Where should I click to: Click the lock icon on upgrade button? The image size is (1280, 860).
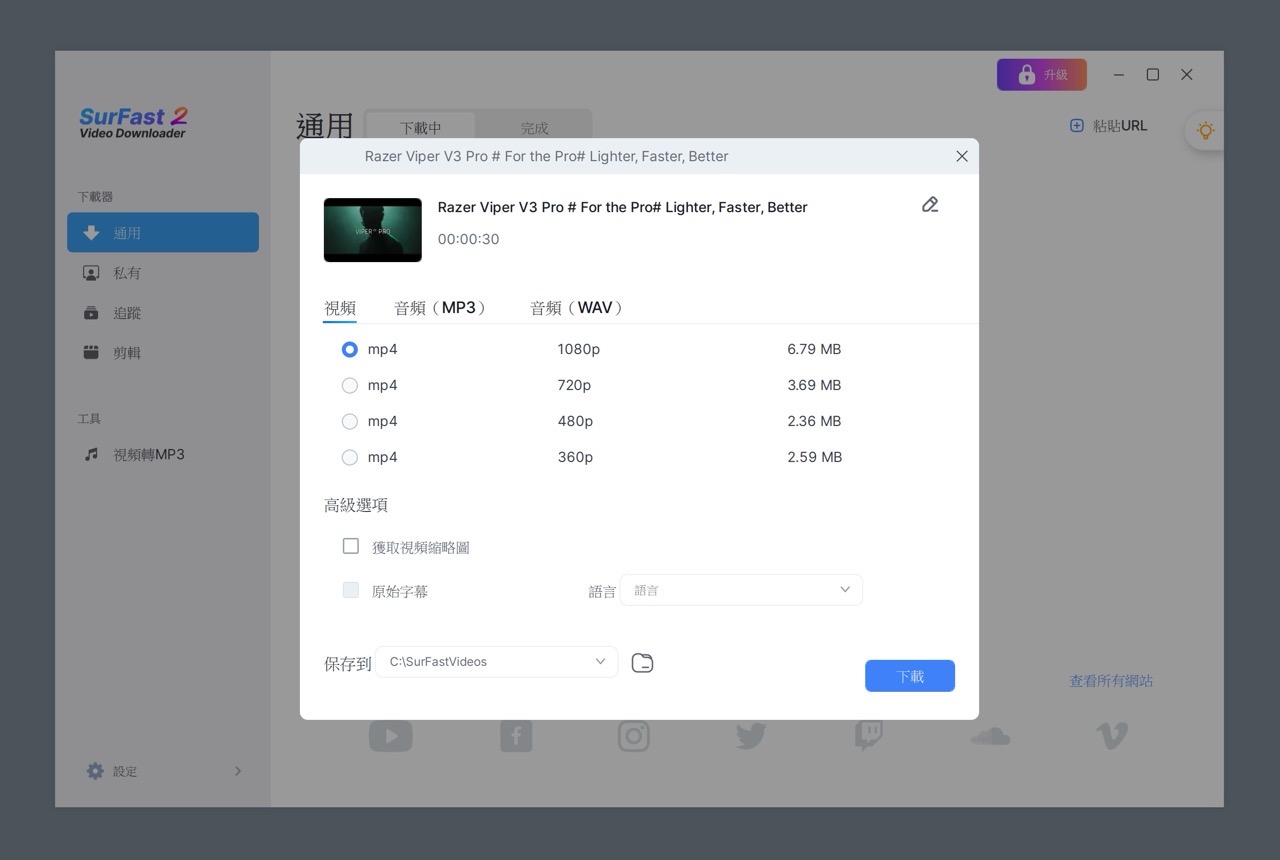(1026, 75)
